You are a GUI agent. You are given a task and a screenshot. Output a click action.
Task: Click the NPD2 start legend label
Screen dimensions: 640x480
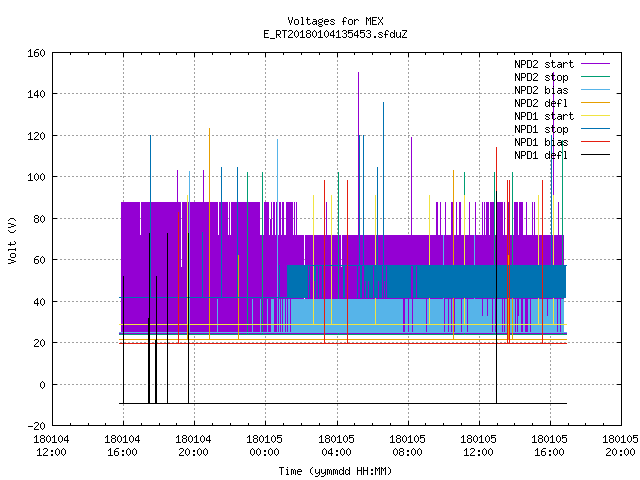pos(544,64)
